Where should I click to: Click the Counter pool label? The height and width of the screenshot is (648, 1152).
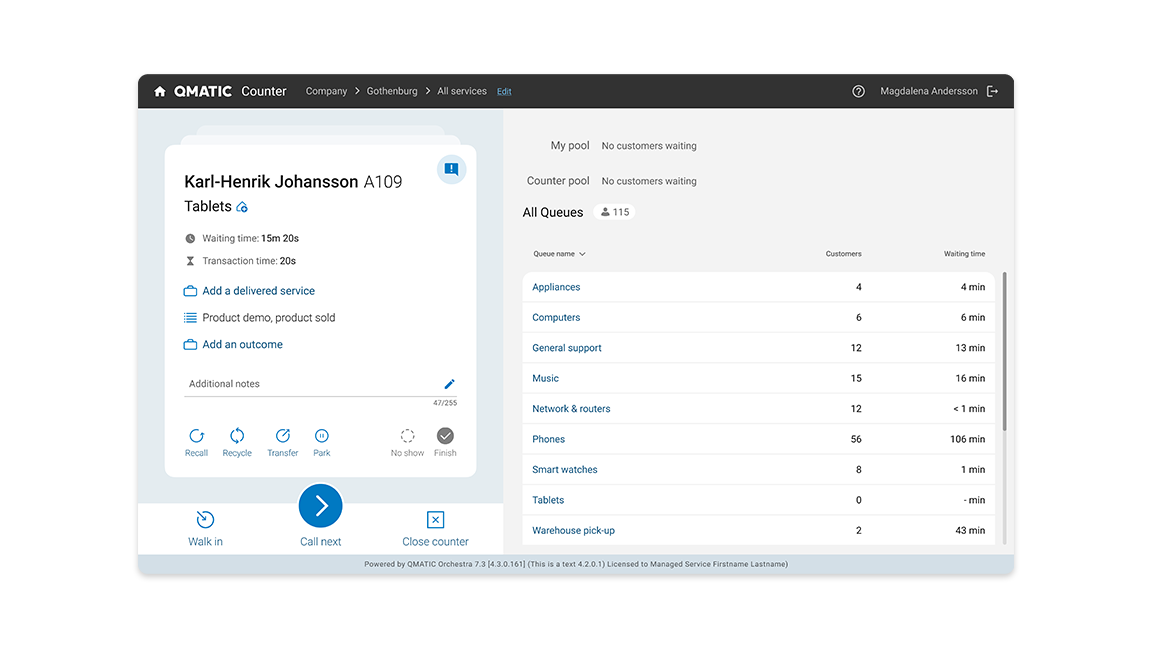coord(558,181)
